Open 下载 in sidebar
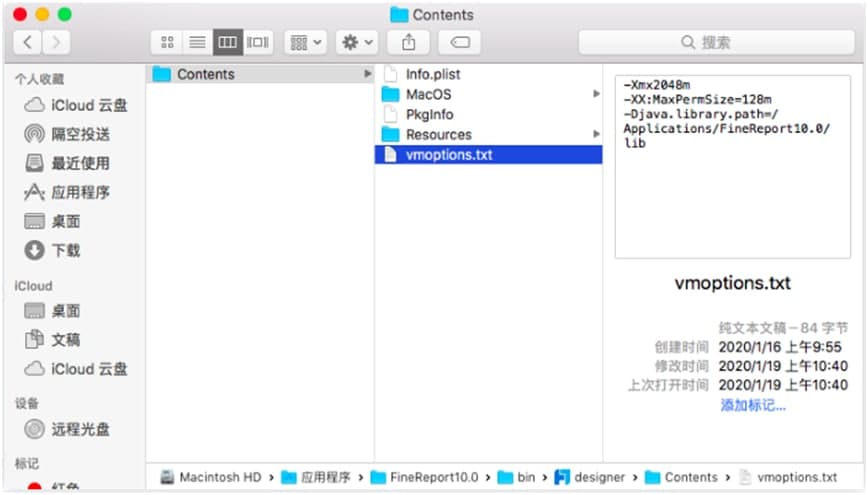The height and width of the screenshot is (495, 868). pyautogui.click(x=52, y=250)
